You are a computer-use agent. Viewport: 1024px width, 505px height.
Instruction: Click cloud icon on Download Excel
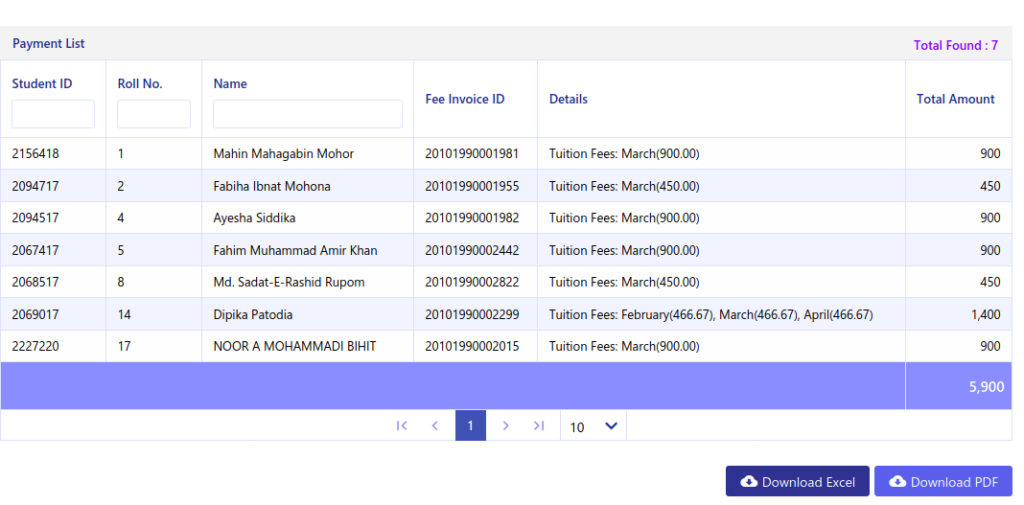[749, 481]
